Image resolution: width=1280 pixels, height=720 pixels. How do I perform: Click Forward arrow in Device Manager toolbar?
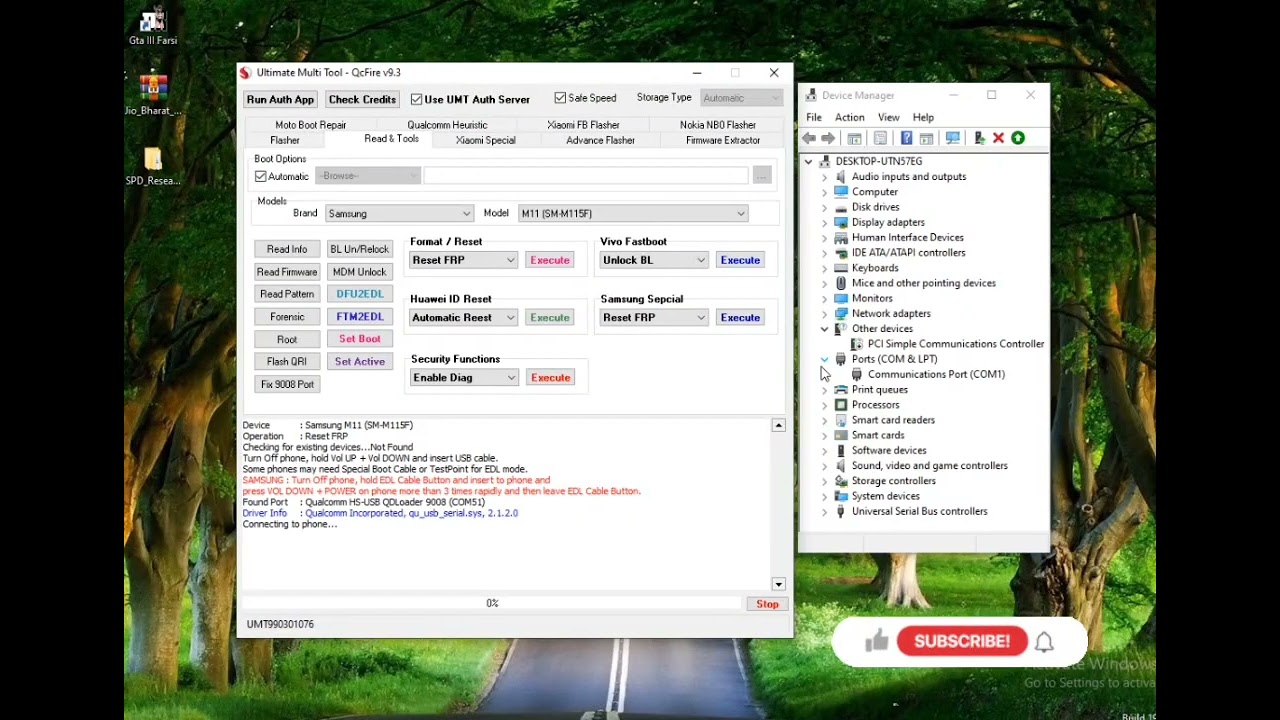(x=828, y=138)
